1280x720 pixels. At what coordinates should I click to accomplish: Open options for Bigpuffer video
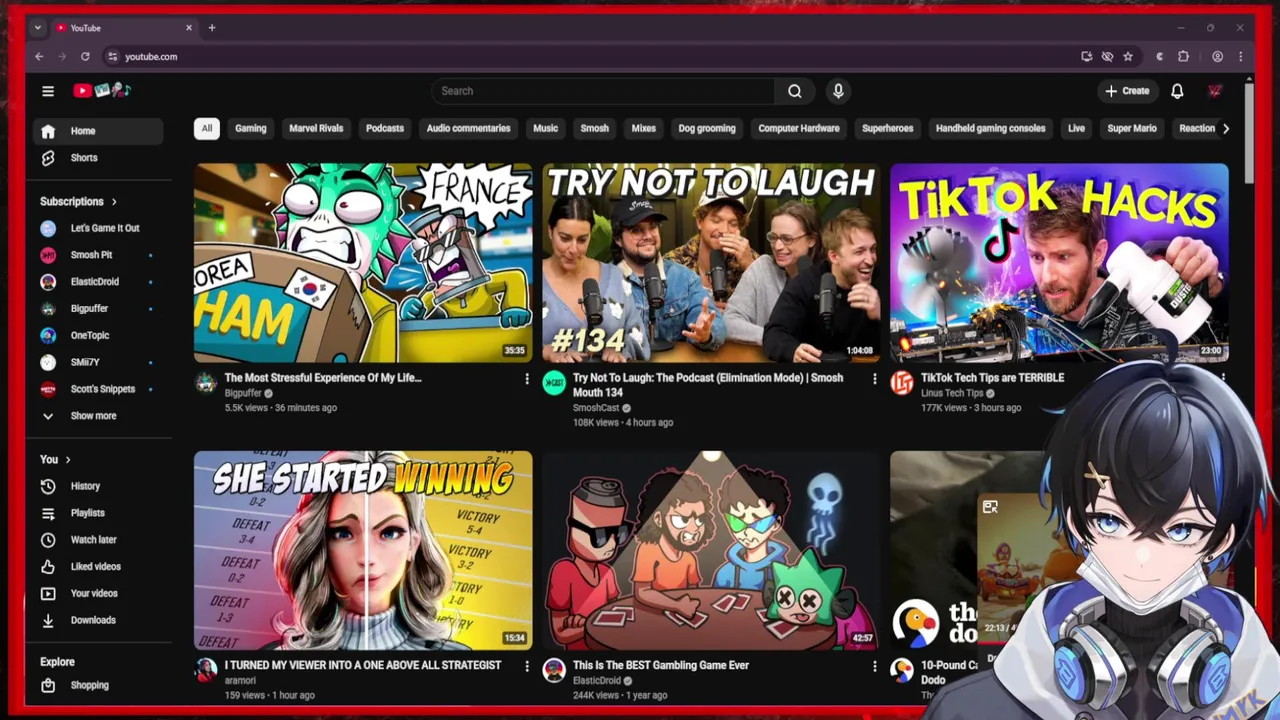527,379
